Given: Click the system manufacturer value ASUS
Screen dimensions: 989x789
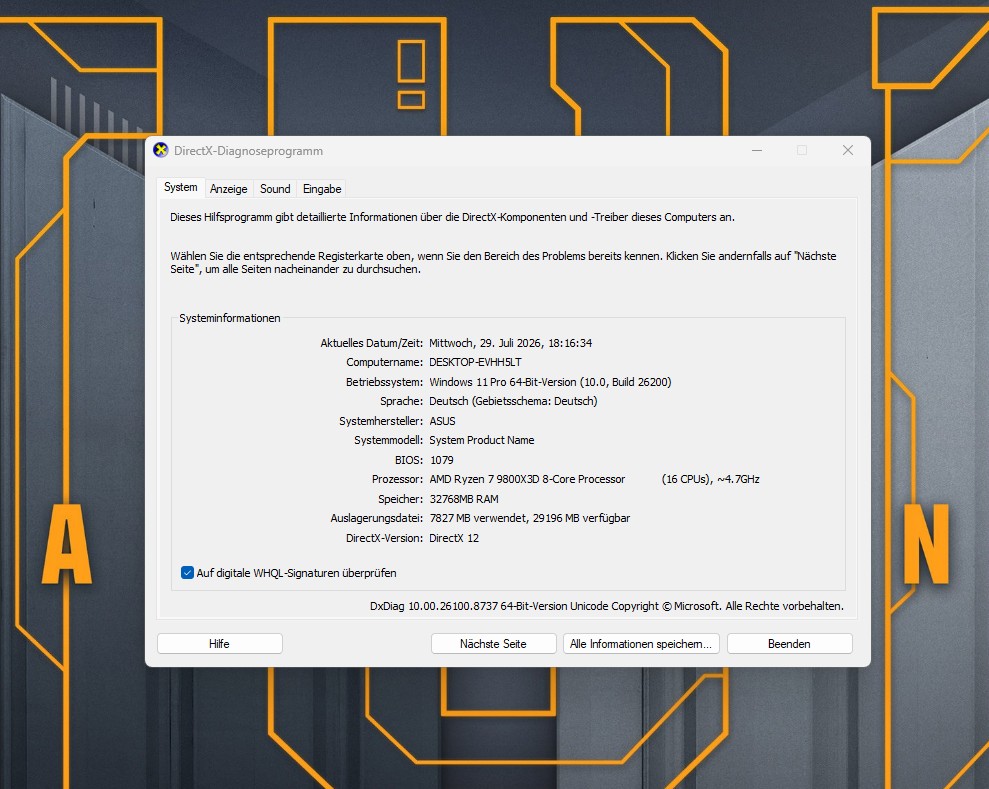Looking at the screenshot, I should tap(442, 421).
